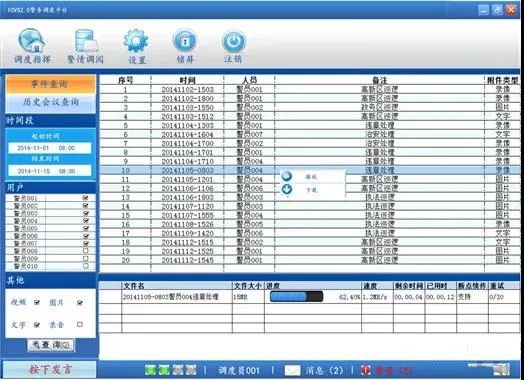Select the row with time 20141109-1420
Viewport: 524px width, 380px height.
click(310, 233)
